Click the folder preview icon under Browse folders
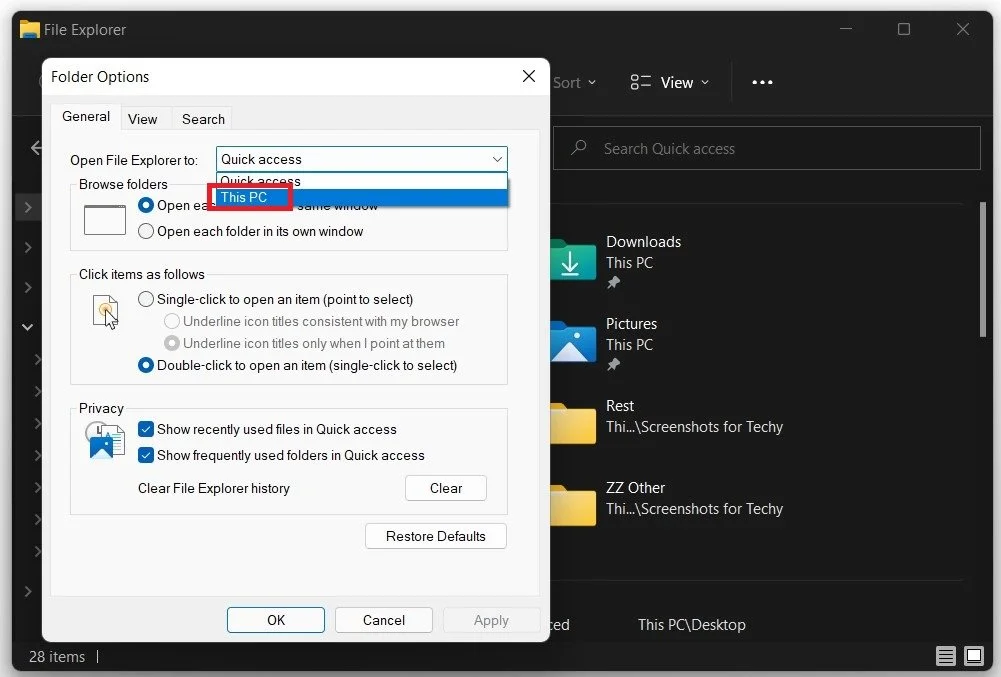This screenshot has width=1001, height=677. pos(104,219)
